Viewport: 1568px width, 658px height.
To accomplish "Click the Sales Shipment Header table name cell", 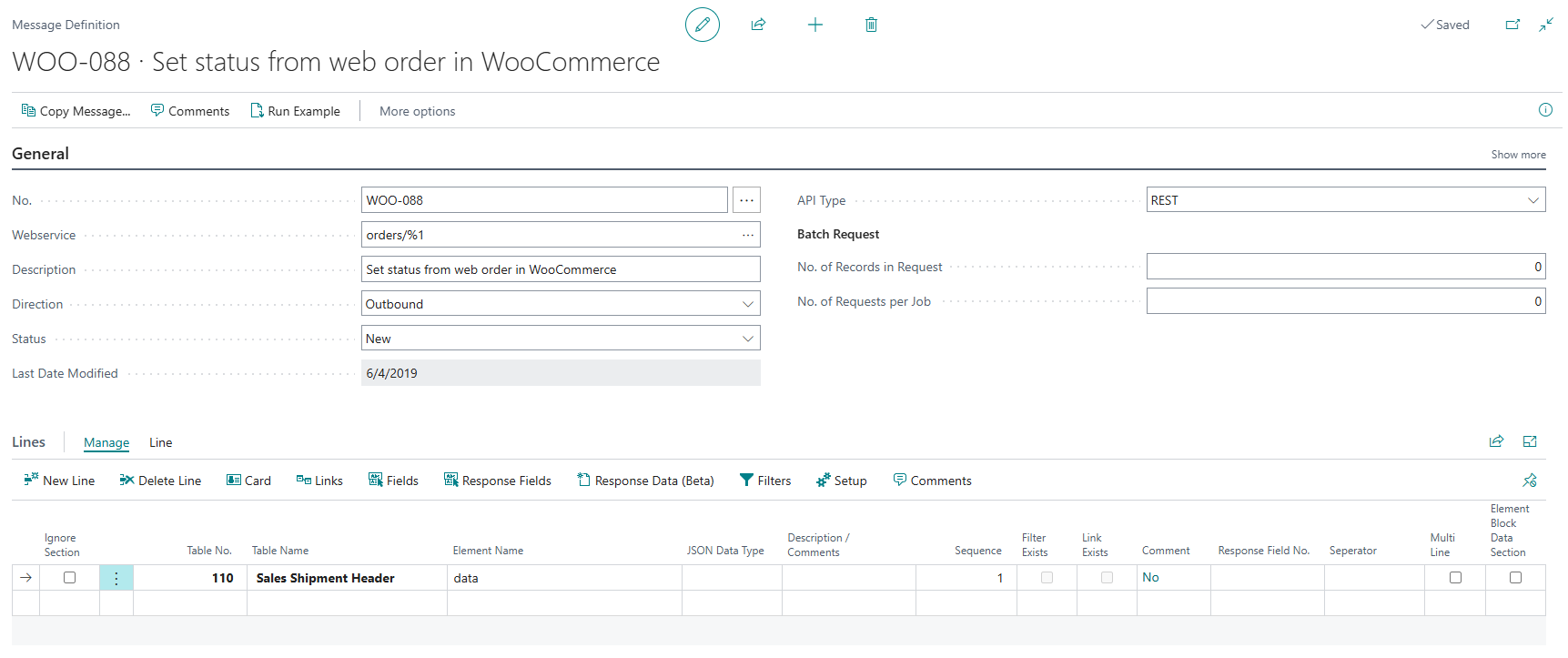I will pyautogui.click(x=347, y=578).
